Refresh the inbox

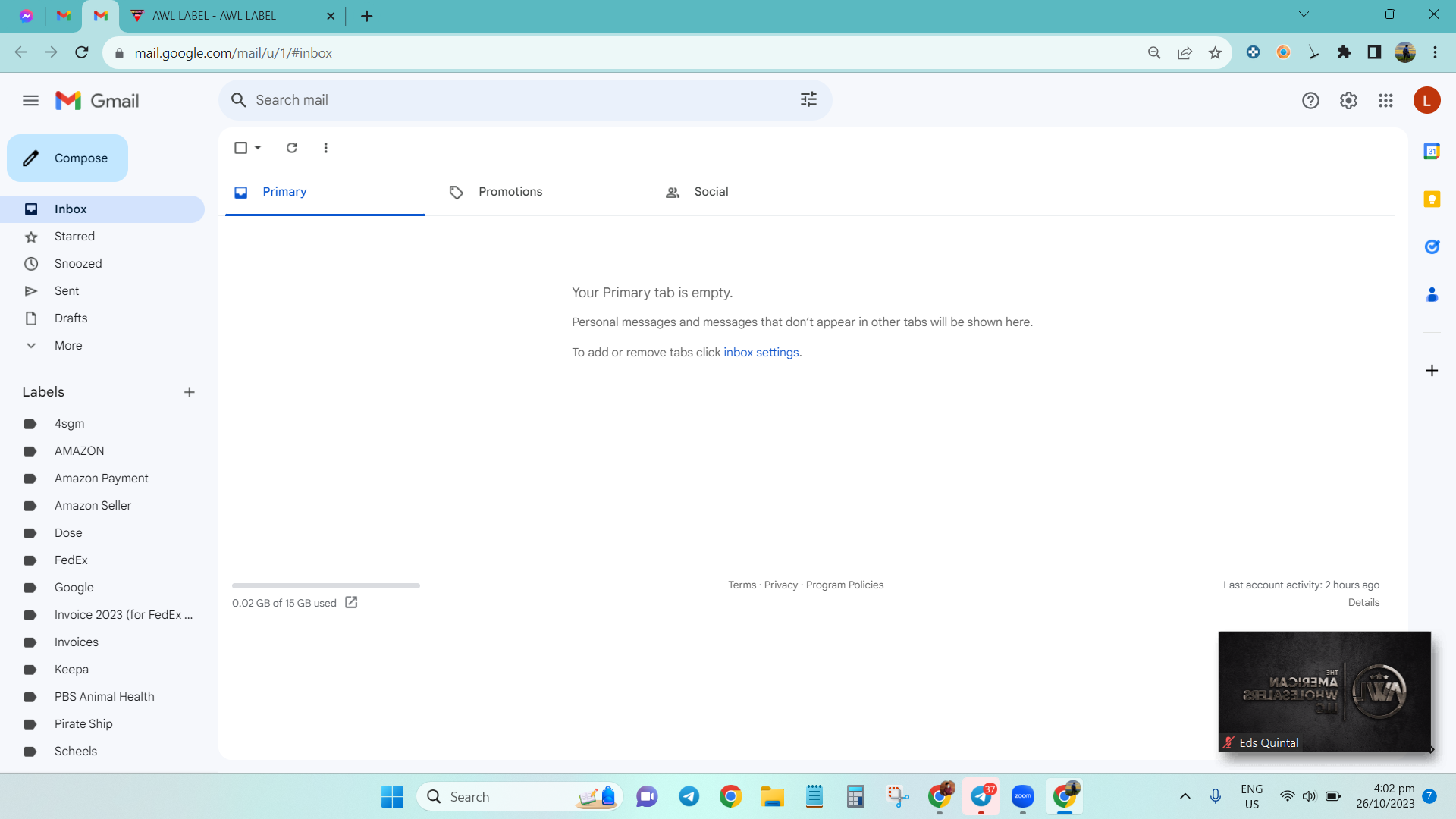tap(292, 148)
